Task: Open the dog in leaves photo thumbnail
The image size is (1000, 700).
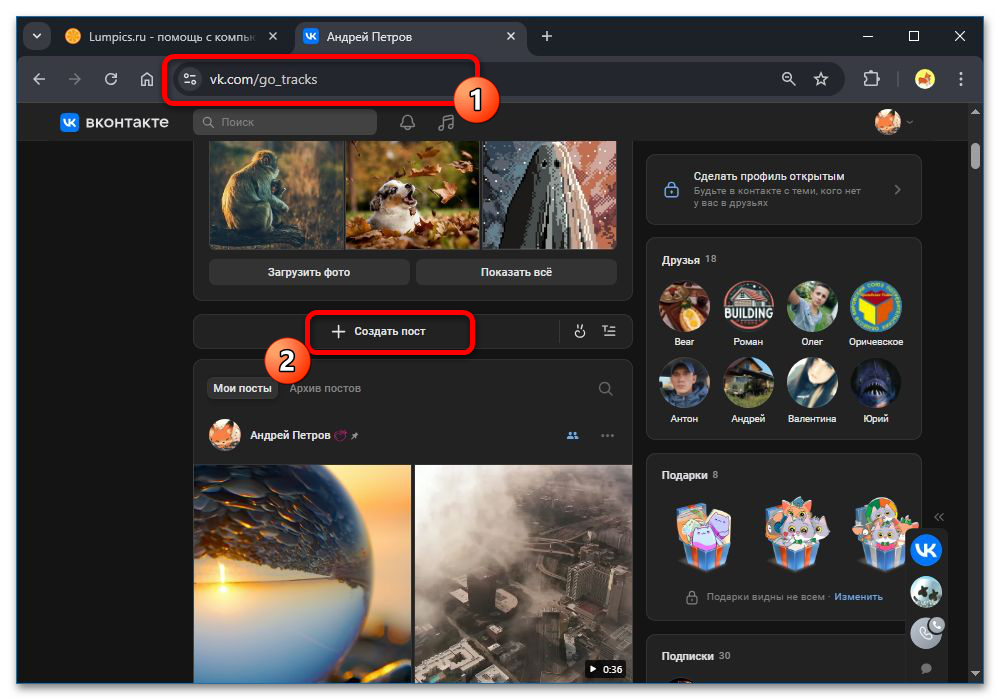Action: click(x=413, y=194)
